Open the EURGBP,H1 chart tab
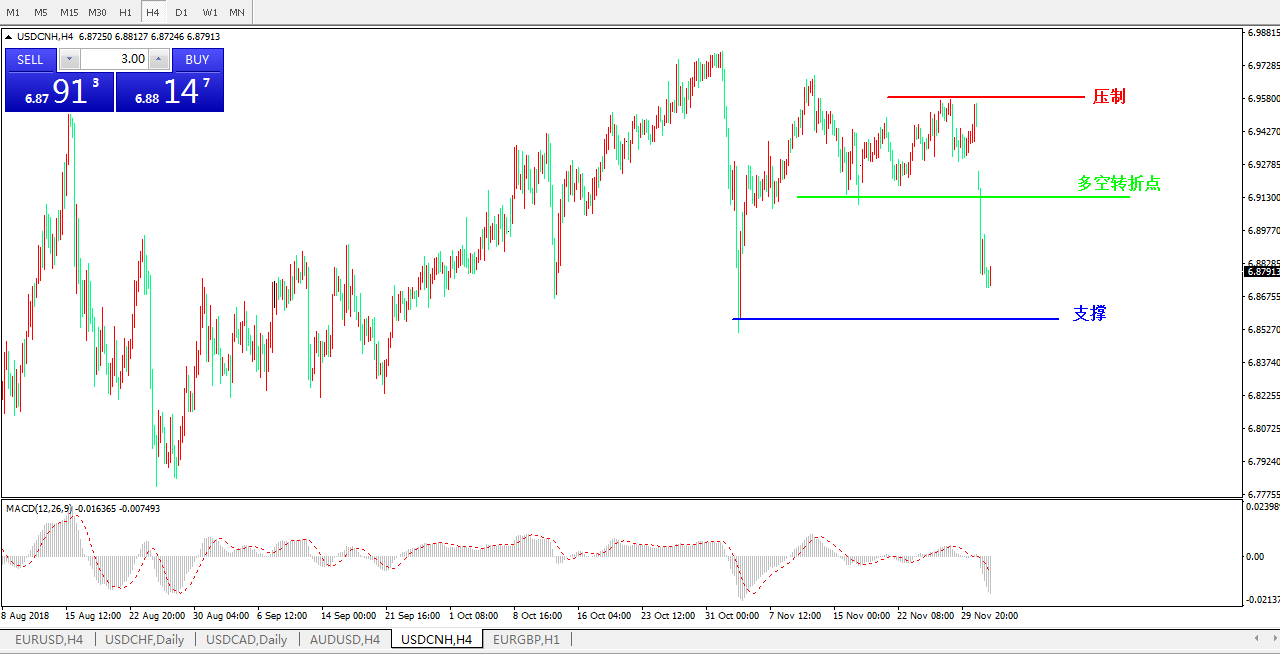This screenshot has height=654, width=1280. [x=526, y=639]
